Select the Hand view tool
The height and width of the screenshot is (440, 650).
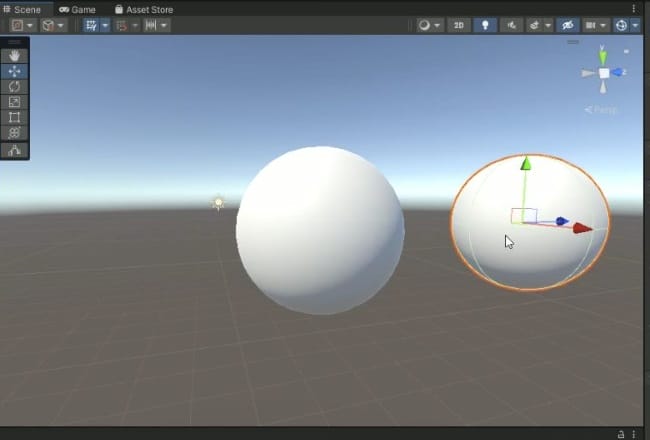coord(15,56)
